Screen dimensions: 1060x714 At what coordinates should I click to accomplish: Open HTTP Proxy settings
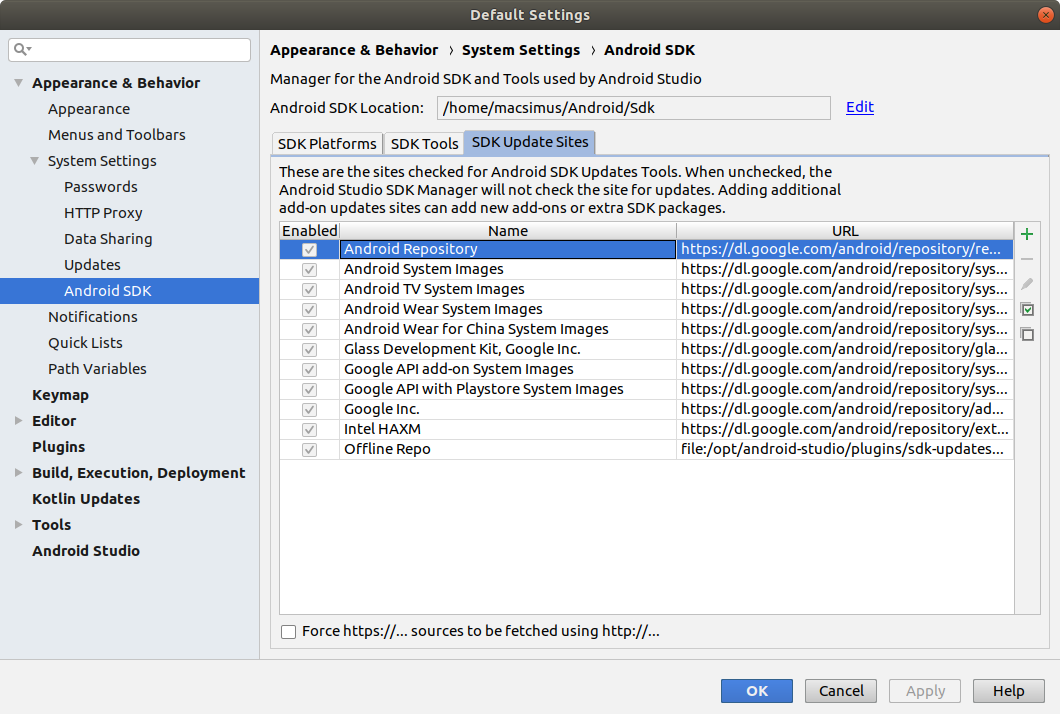click(103, 213)
